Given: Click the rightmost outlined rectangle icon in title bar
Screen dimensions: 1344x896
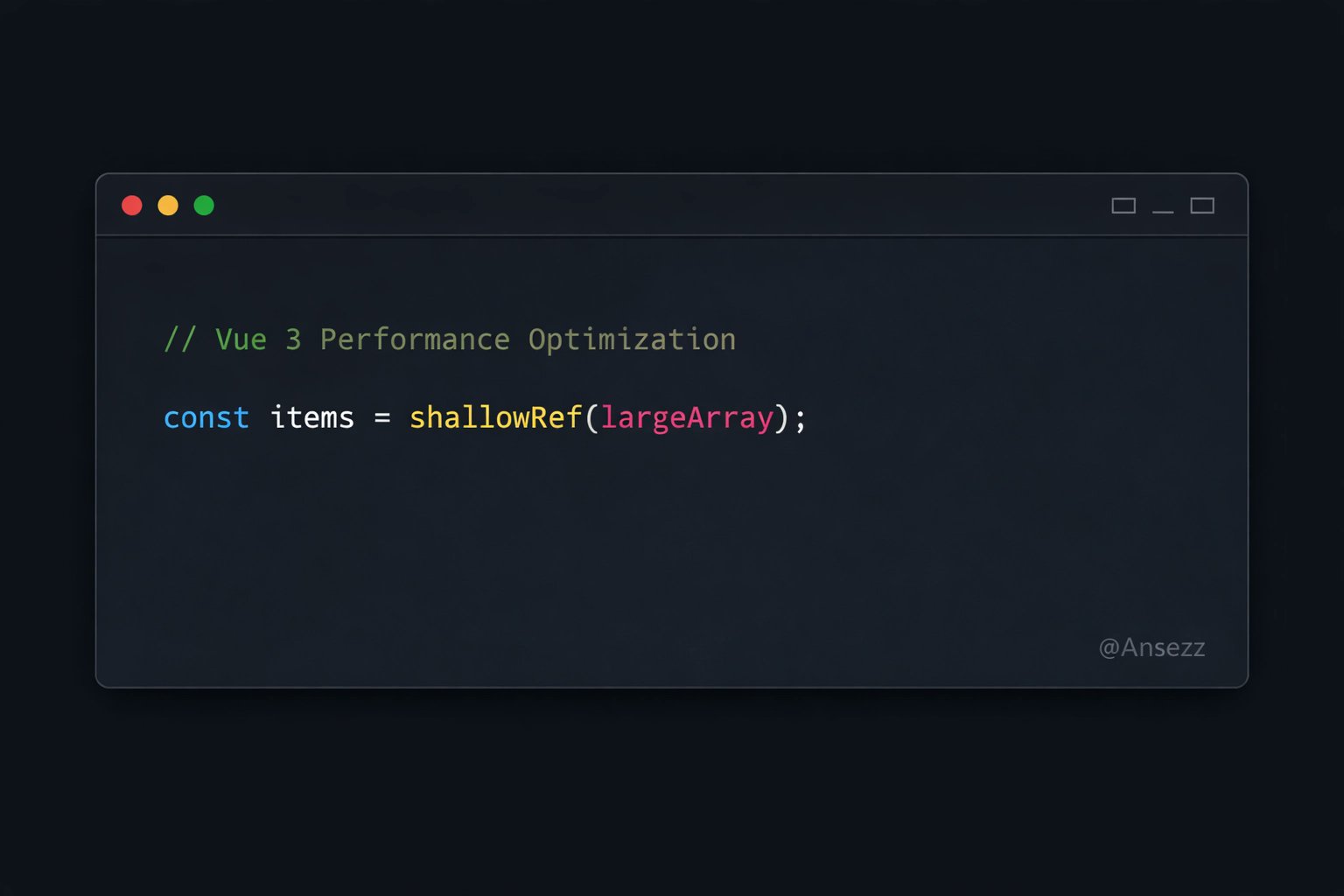Looking at the screenshot, I should 1202,206.
